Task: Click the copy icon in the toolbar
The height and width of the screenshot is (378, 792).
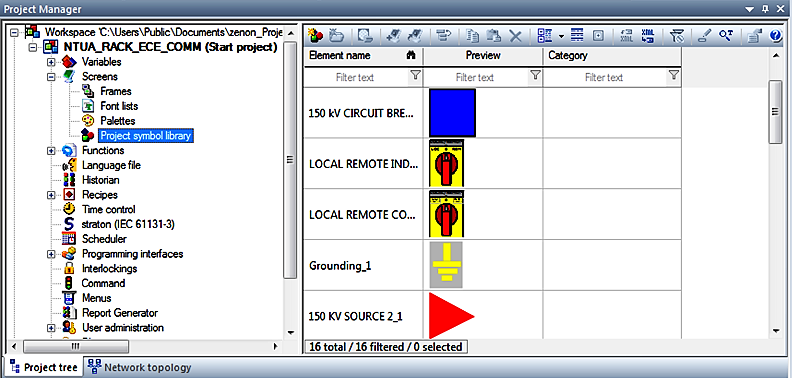Action: pyautogui.click(x=473, y=35)
